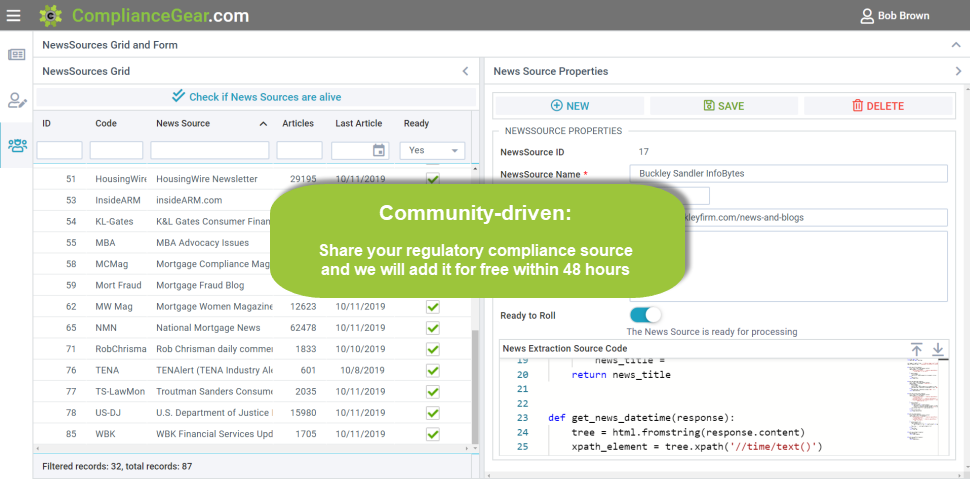Image resolution: width=970 pixels, height=479 pixels.
Task: Sort grid by ID column header
Action: click(46, 123)
